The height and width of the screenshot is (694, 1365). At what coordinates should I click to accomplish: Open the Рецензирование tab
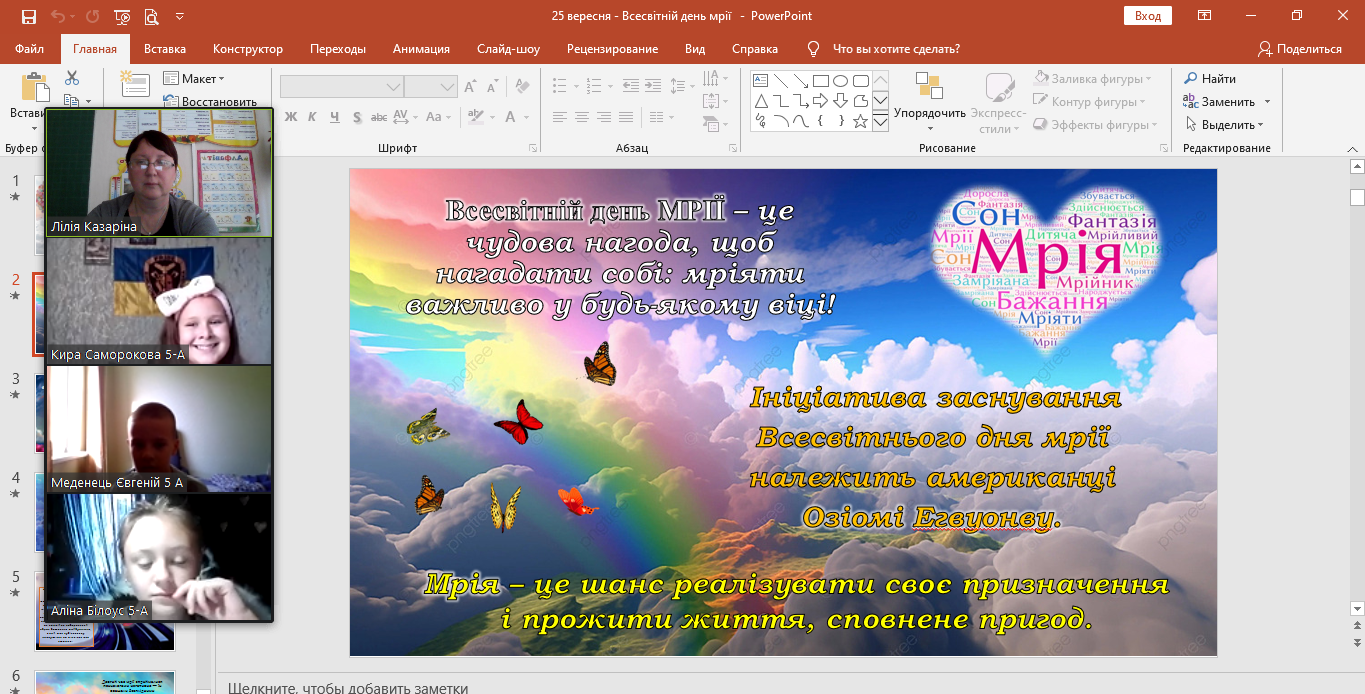point(612,48)
